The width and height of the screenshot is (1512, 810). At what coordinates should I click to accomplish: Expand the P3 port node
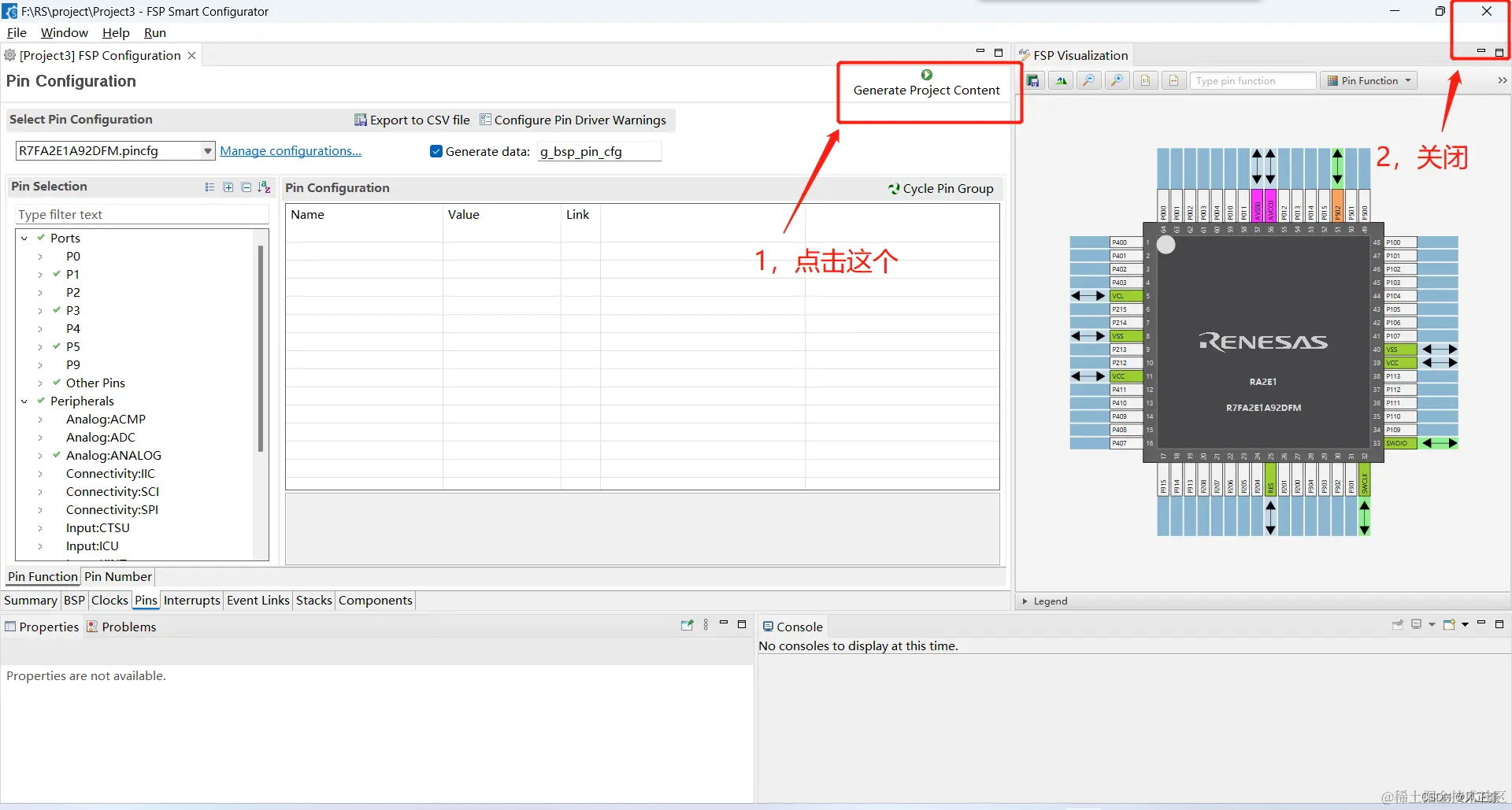pos(40,310)
